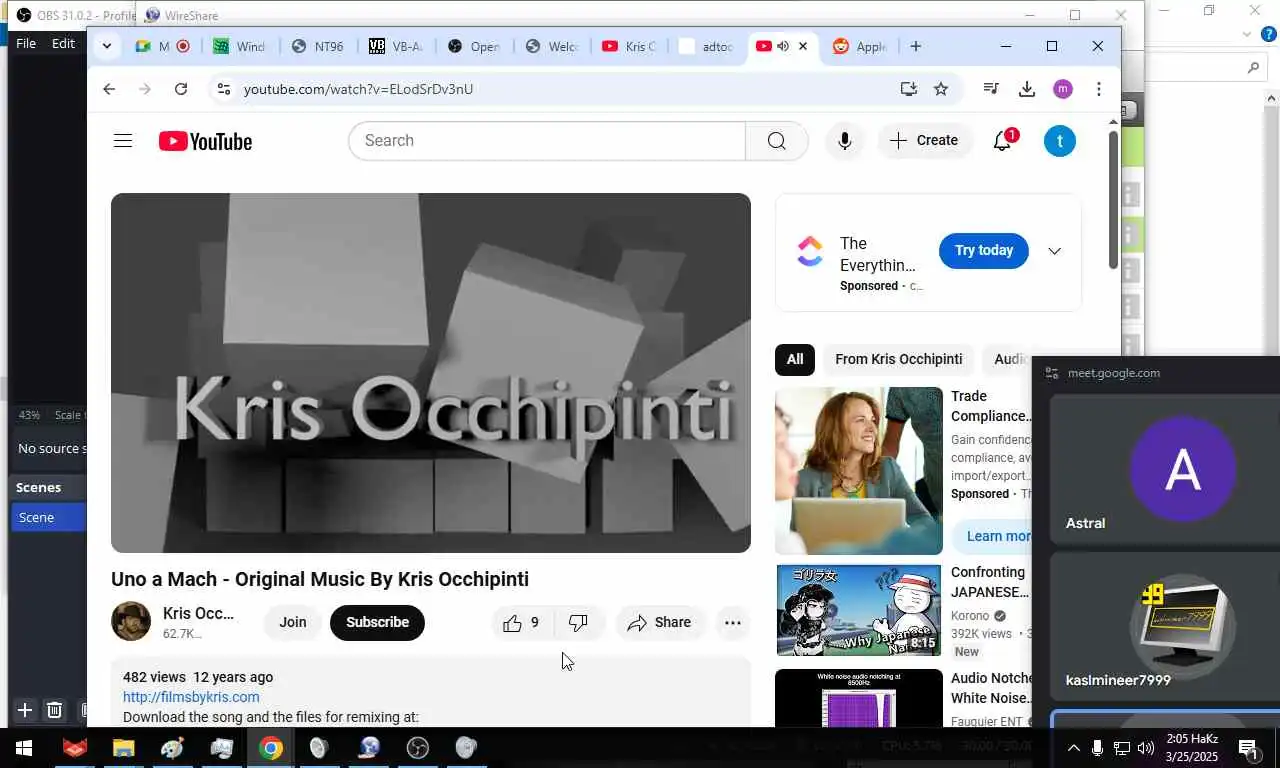Open the Trade Compliance ad thumbnail
Image resolution: width=1280 pixels, height=768 pixels.
[x=859, y=471]
